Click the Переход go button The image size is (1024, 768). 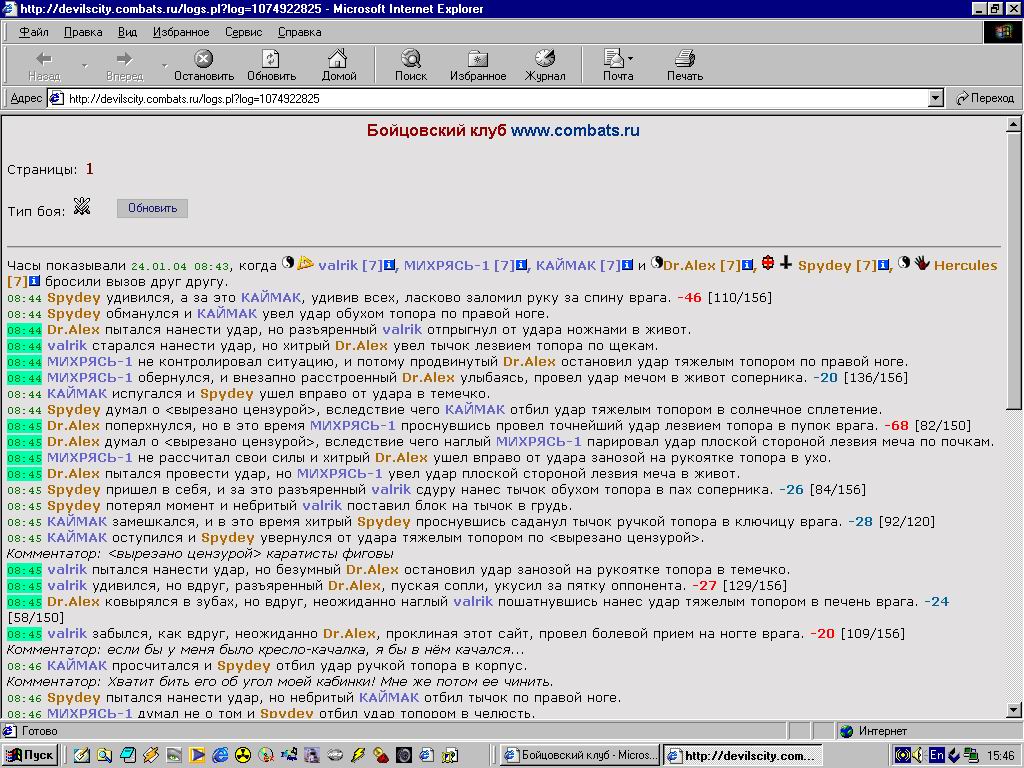tap(985, 99)
